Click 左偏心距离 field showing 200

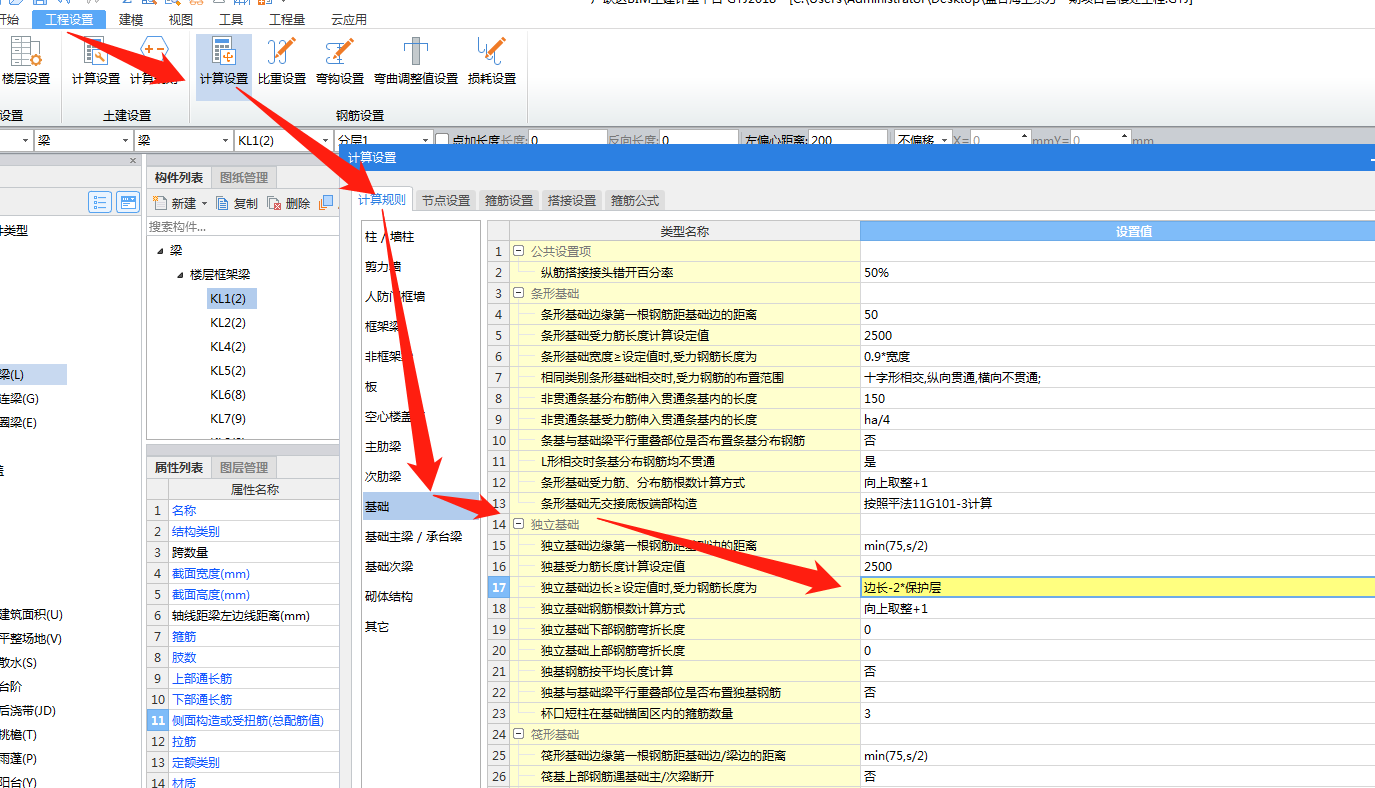(x=848, y=141)
